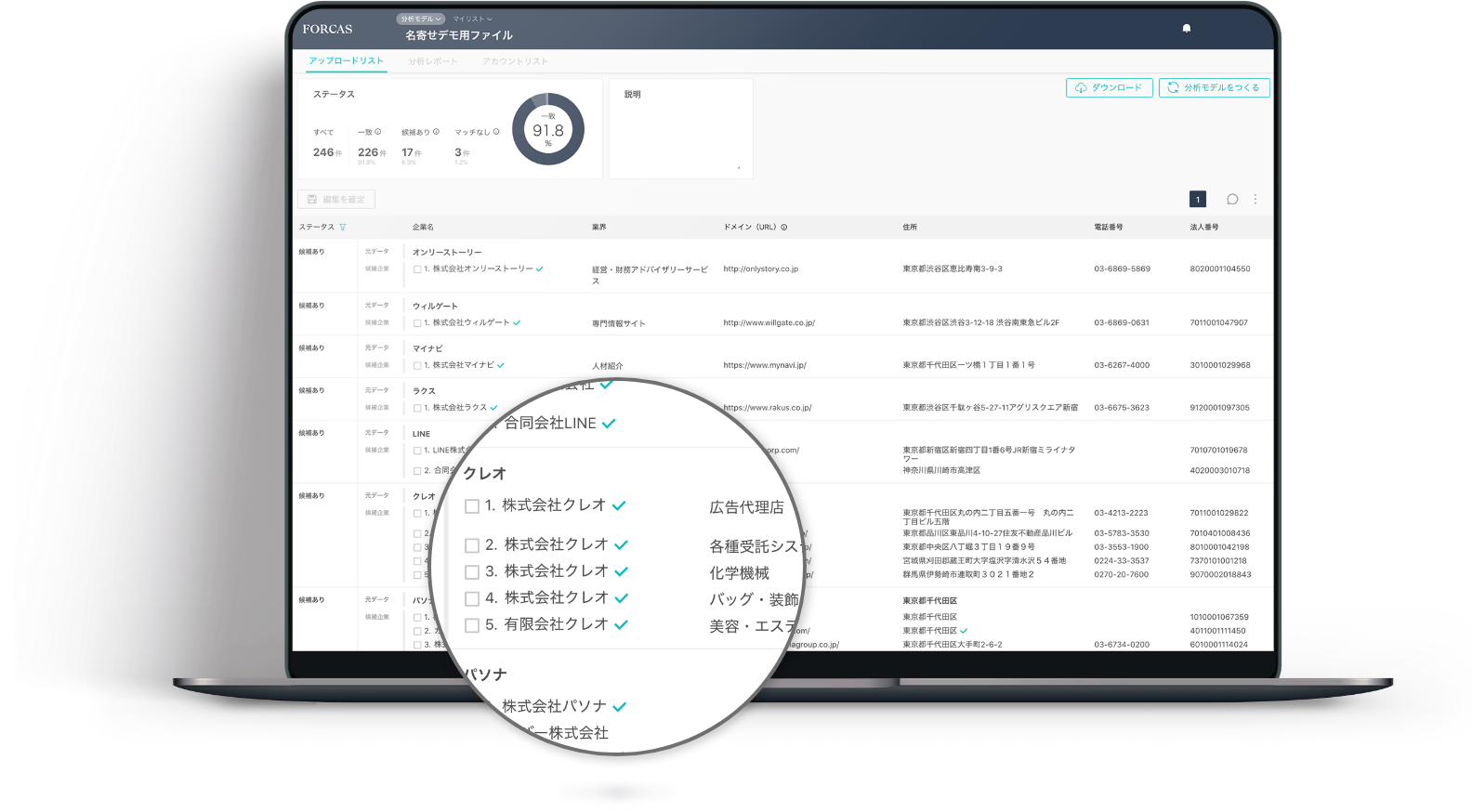Click the file title 名寄せデモ用ファイル
1472x812 pixels.
pyautogui.click(x=458, y=35)
